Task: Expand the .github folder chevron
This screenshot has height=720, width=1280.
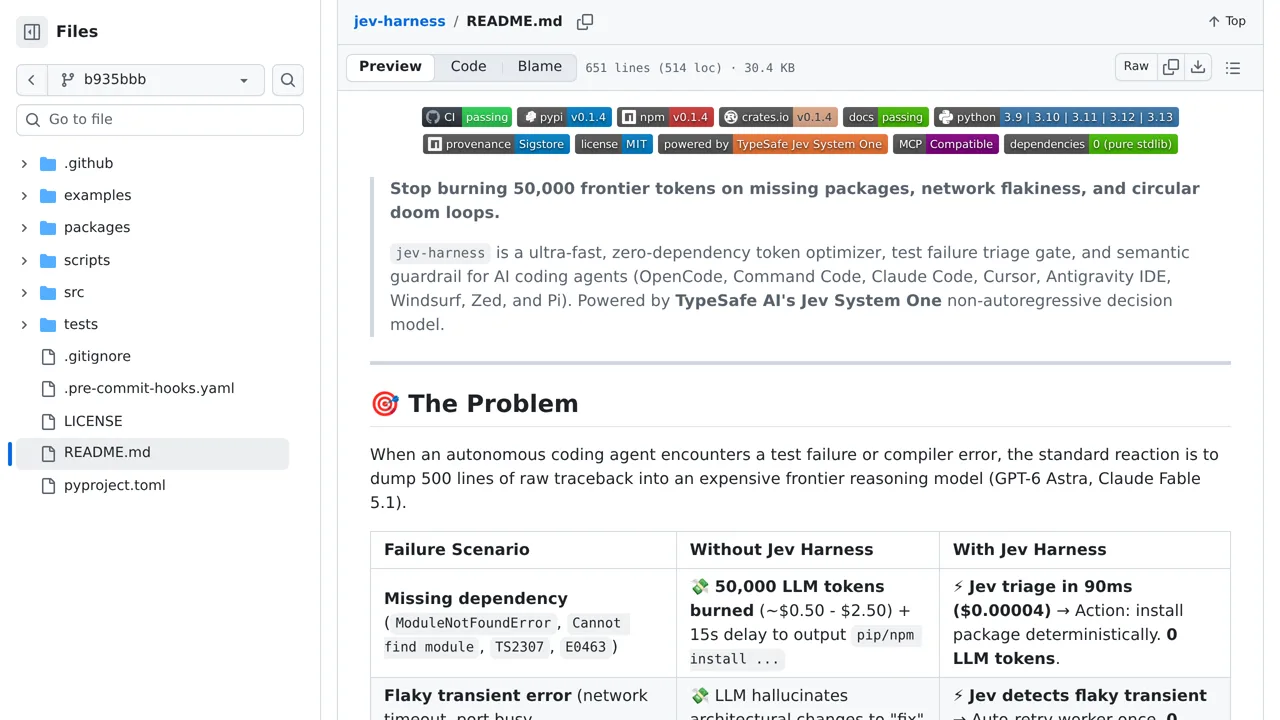Action: click(24, 163)
